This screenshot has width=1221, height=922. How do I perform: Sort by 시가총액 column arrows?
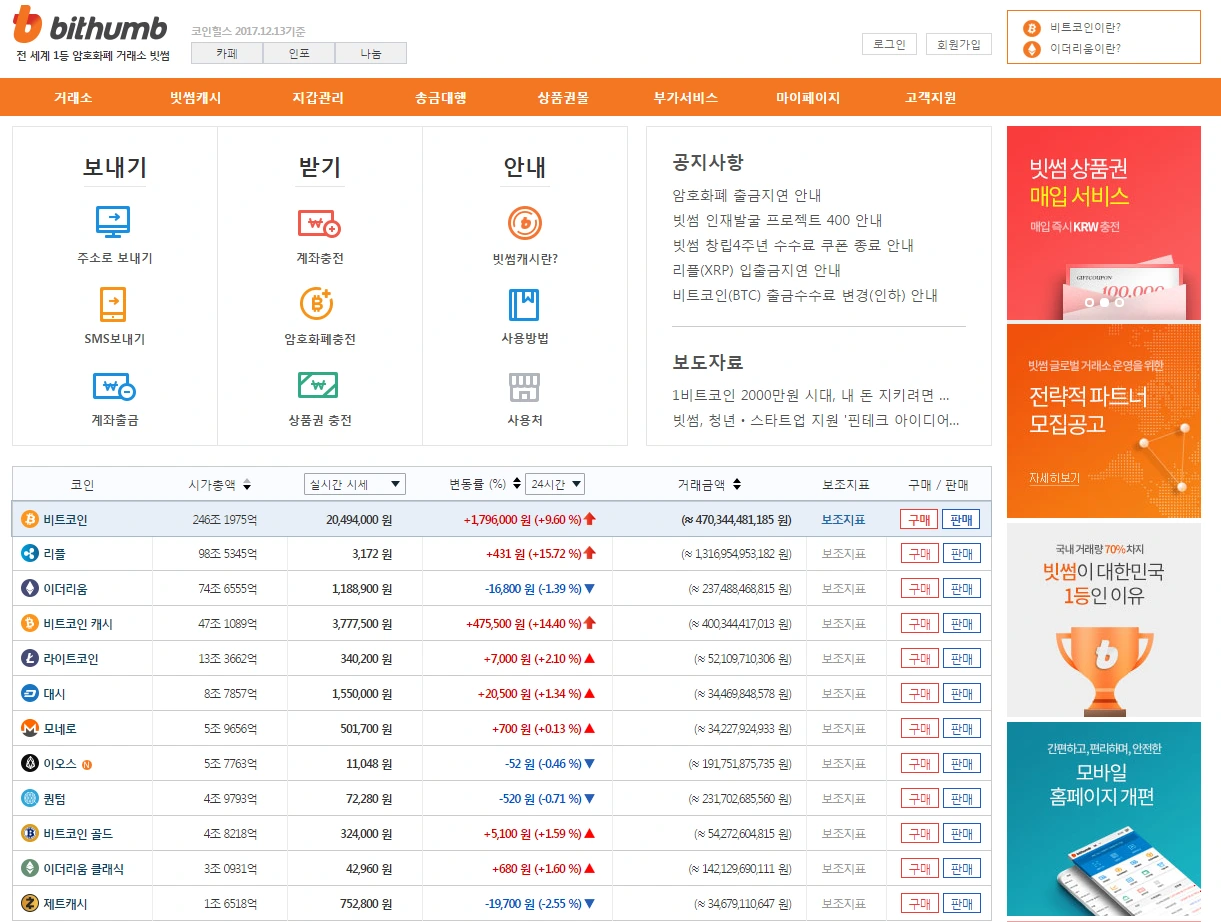click(247, 485)
